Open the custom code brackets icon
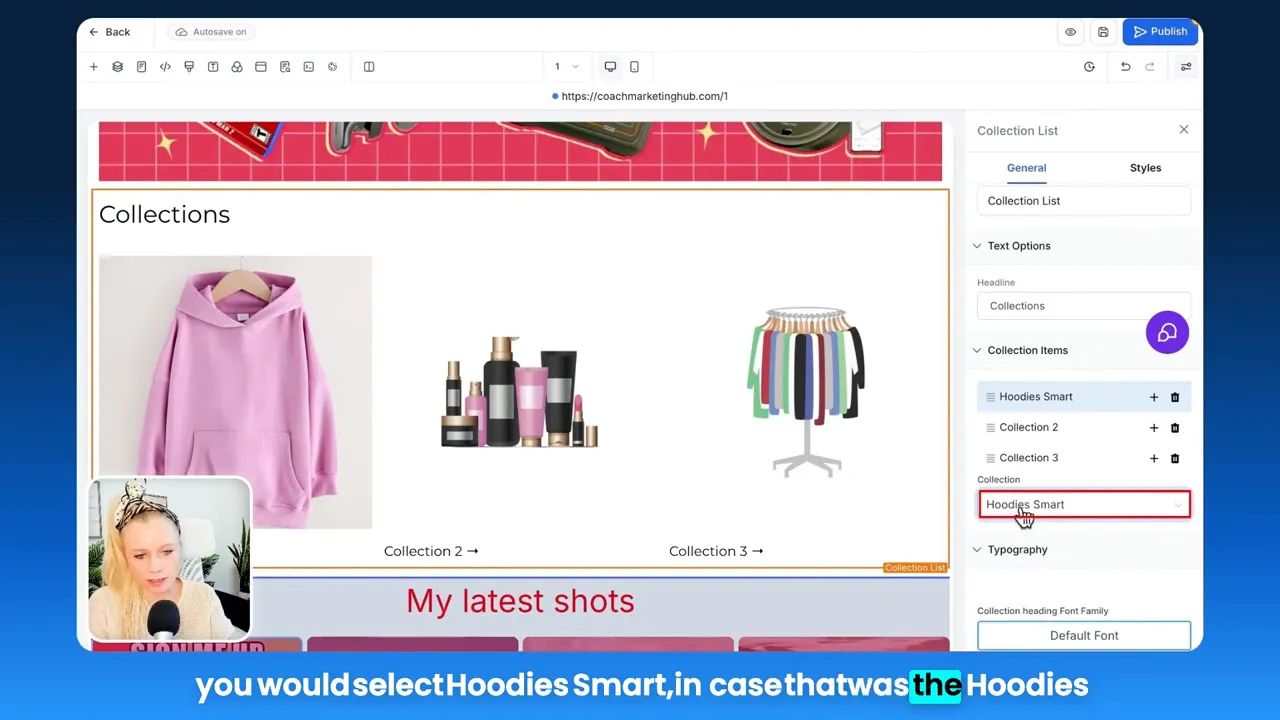1280x720 pixels. pyautogui.click(x=165, y=67)
